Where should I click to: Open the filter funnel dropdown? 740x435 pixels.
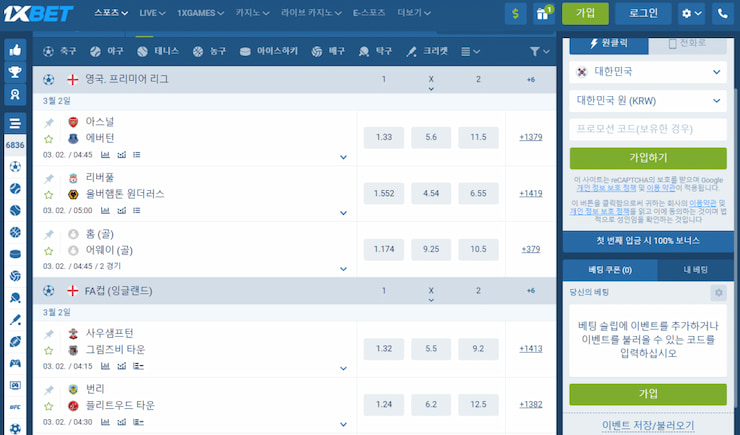539,51
